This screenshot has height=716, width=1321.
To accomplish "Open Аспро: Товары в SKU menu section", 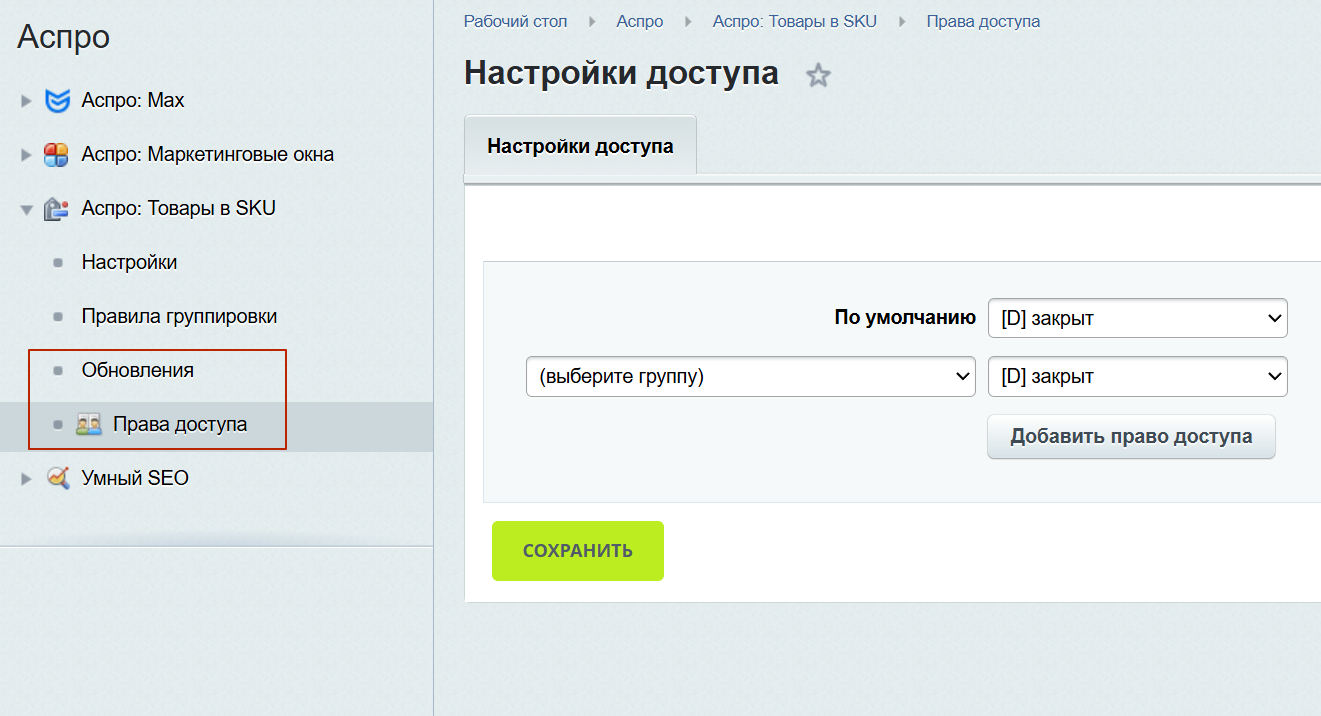I will pyautogui.click(x=179, y=208).
